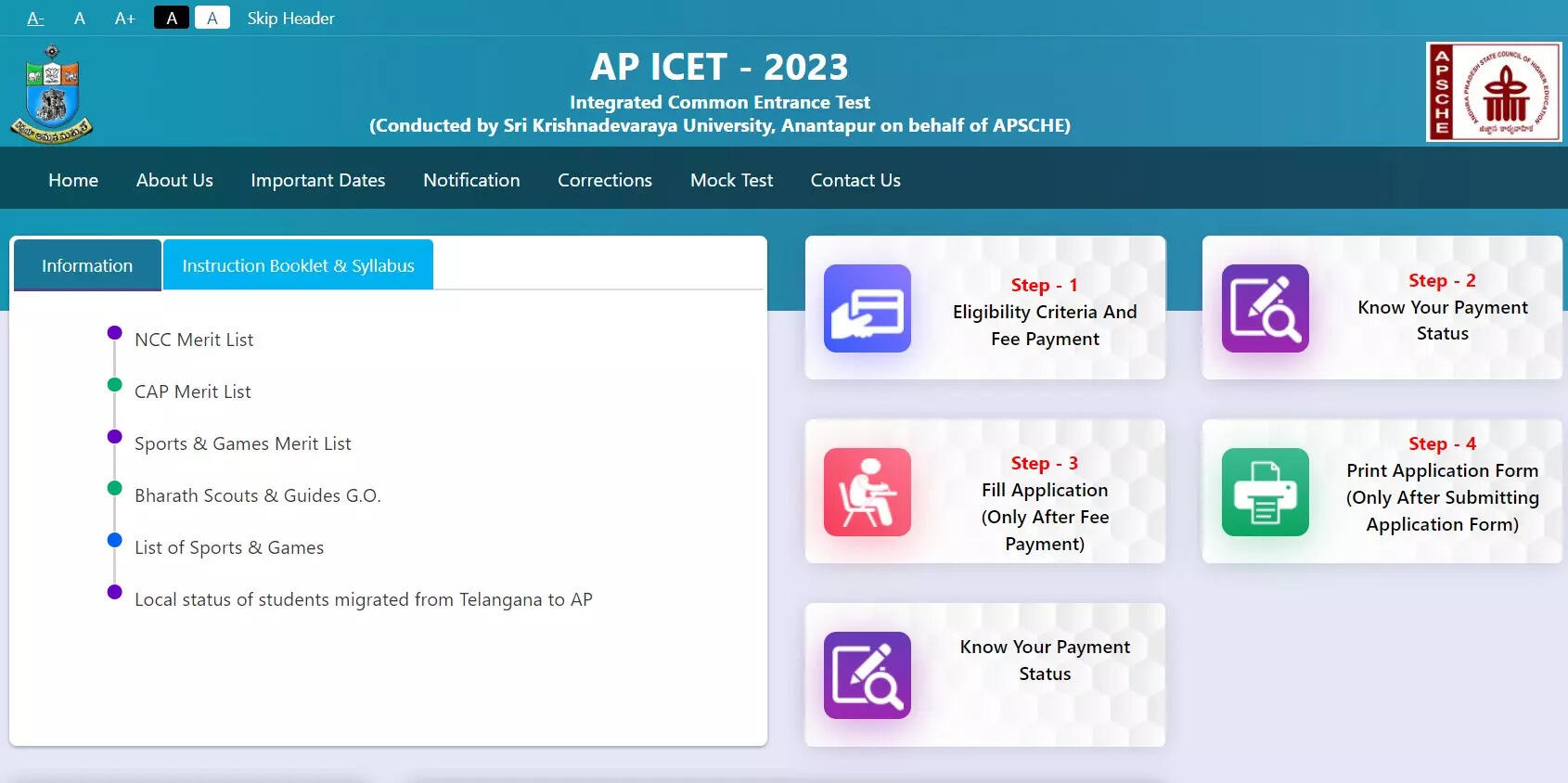Decrease font size with A- button
This screenshot has width=1568, height=783.
[x=36, y=19]
